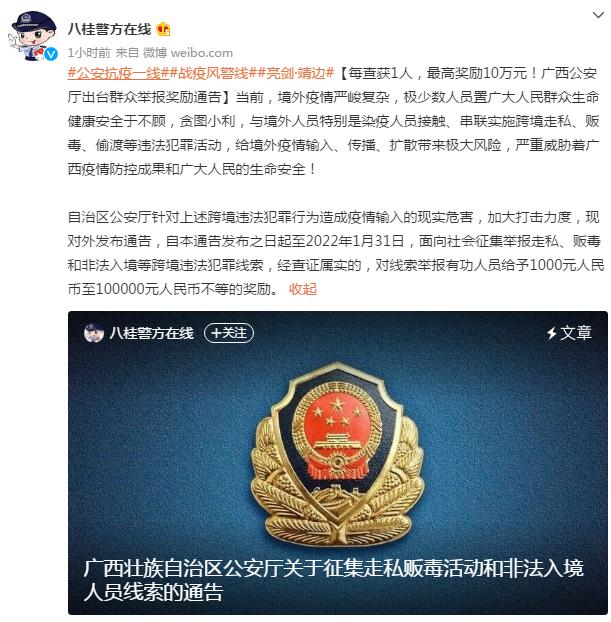The height and width of the screenshot is (622, 611).
Task: Open the #亮剑·靖边# hashtag
Action: (296, 73)
